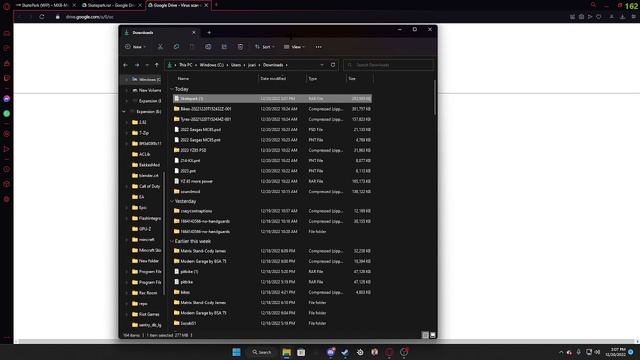Open address bar history dropdown
The height and width of the screenshot is (360, 640).
322,65
